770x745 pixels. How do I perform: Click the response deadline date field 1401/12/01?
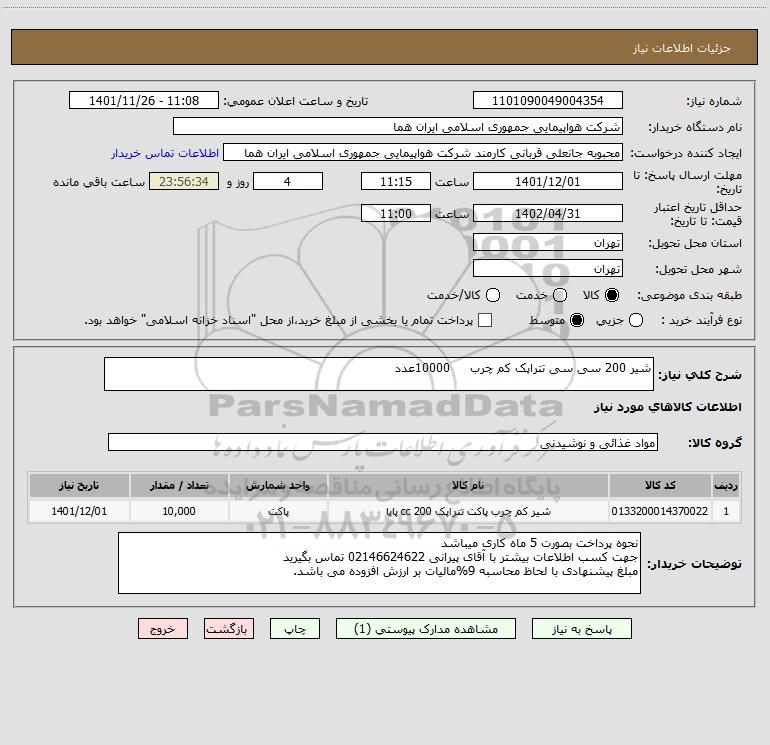pyautogui.click(x=548, y=182)
